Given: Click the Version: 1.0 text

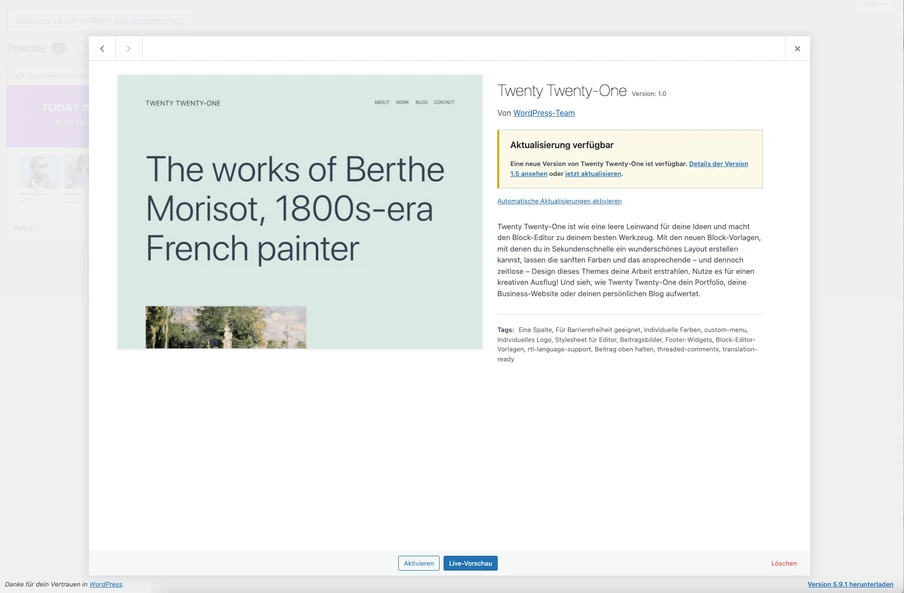Looking at the screenshot, I should coord(649,93).
